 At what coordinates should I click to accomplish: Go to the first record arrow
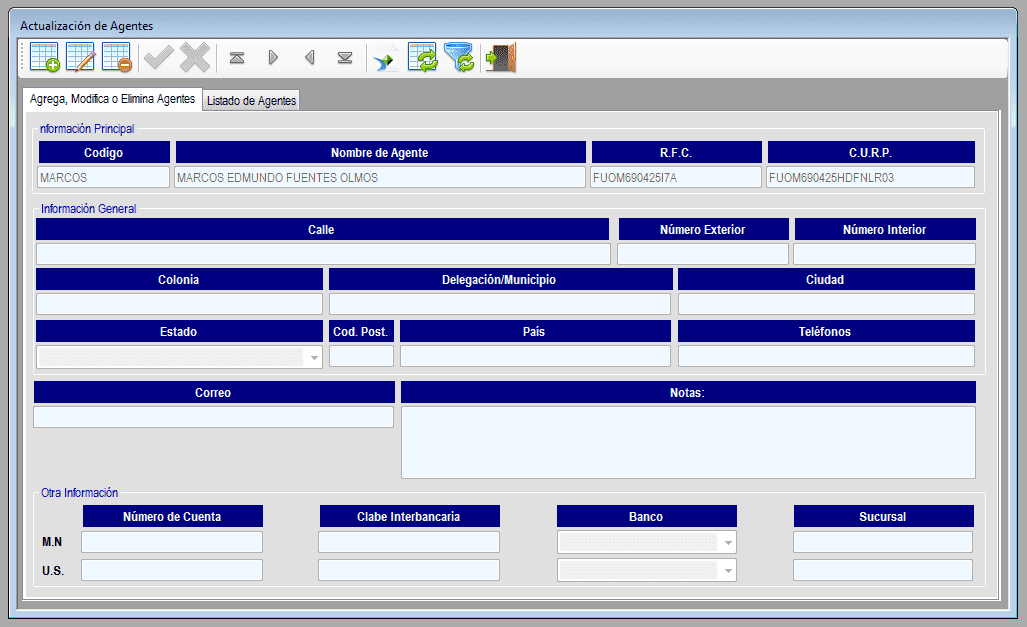coord(237,58)
